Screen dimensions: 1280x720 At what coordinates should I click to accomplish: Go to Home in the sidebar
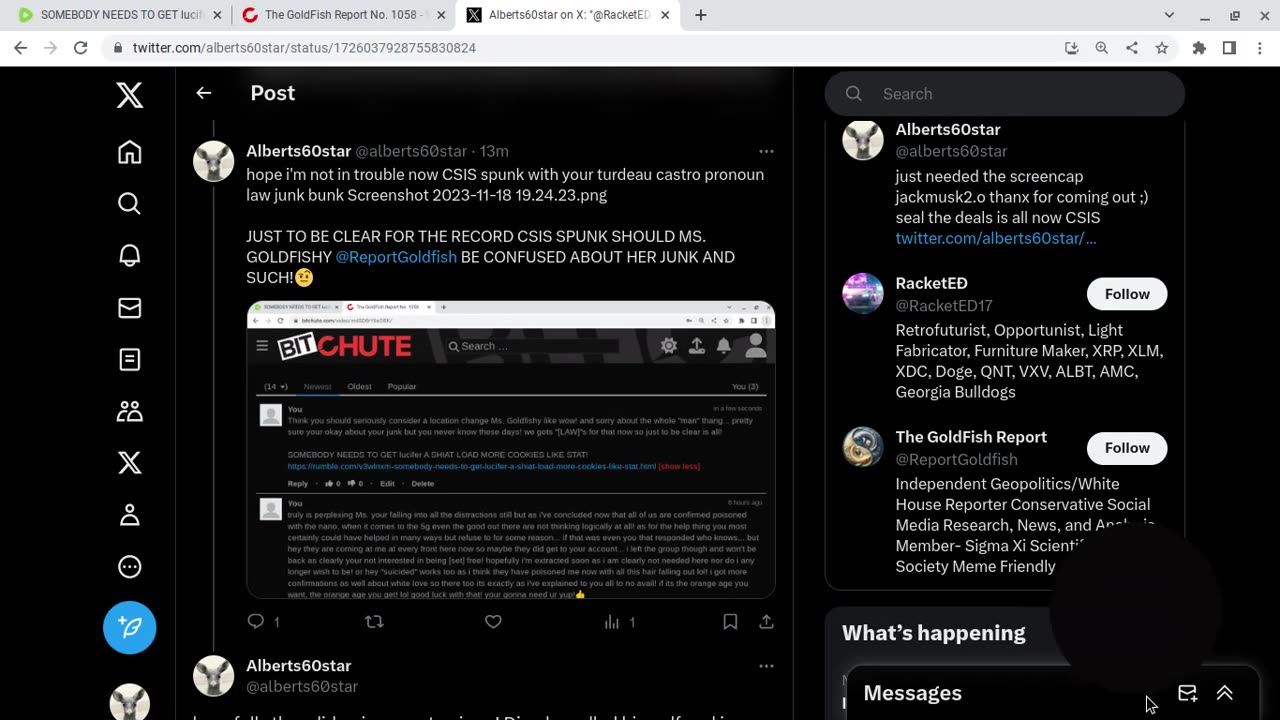[129, 152]
